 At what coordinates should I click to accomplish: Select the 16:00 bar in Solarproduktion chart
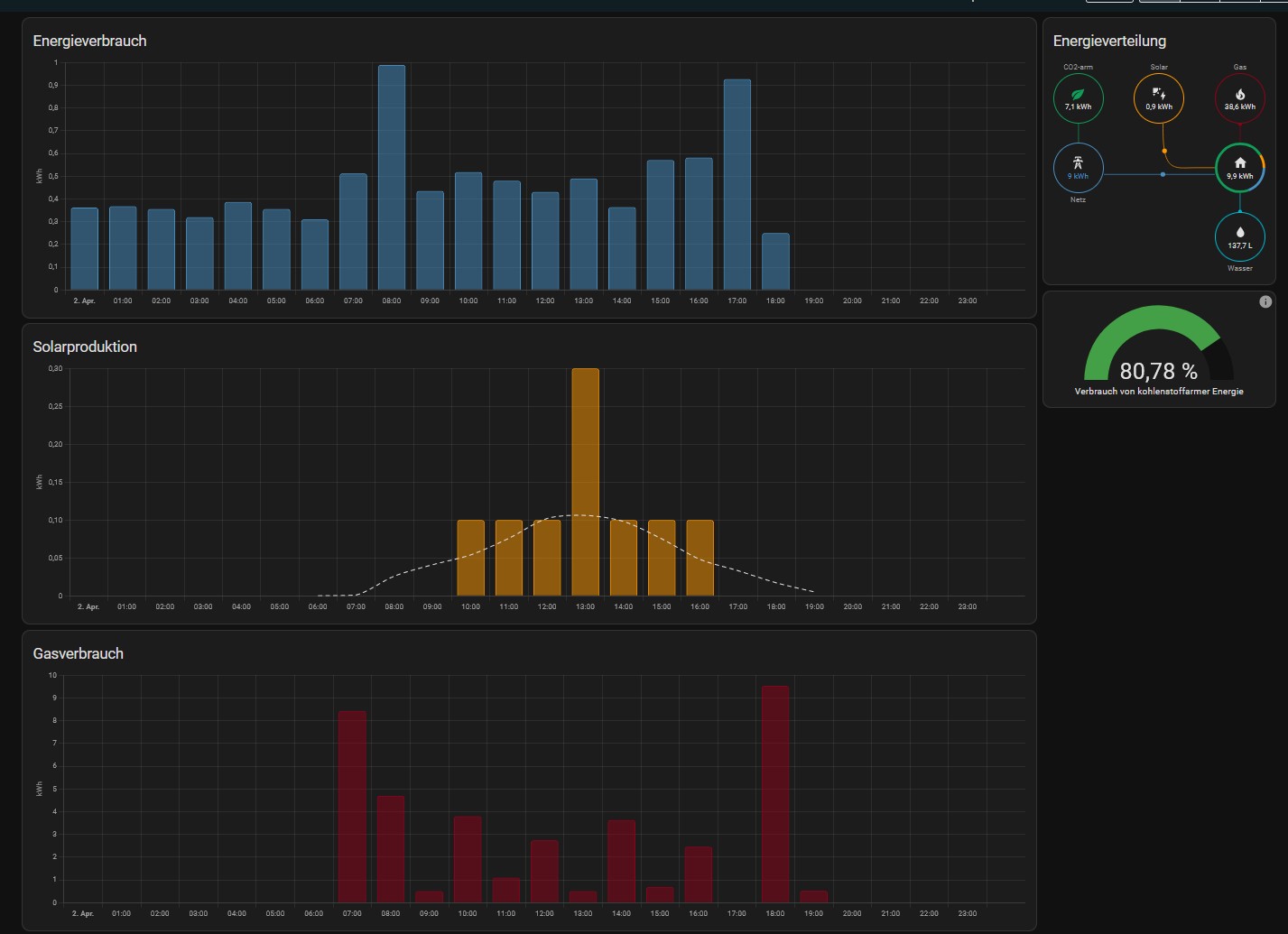700,558
